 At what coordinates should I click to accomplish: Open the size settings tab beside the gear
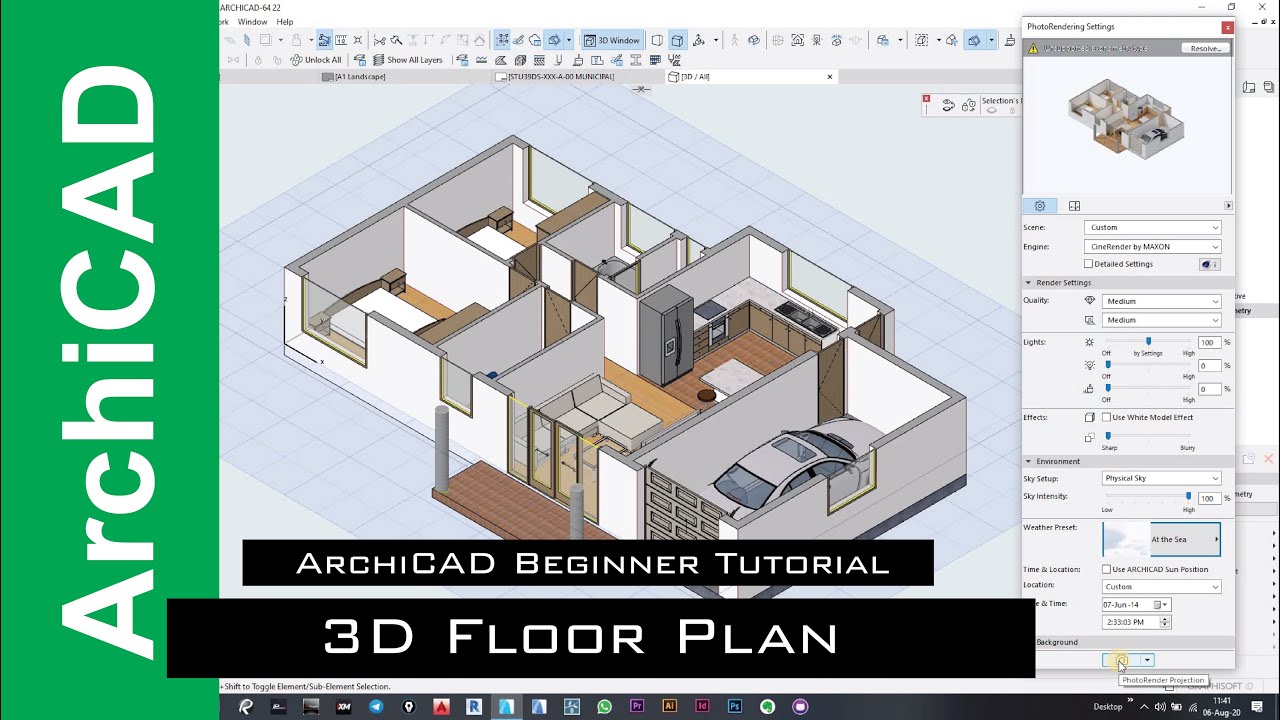pyautogui.click(x=1074, y=206)
